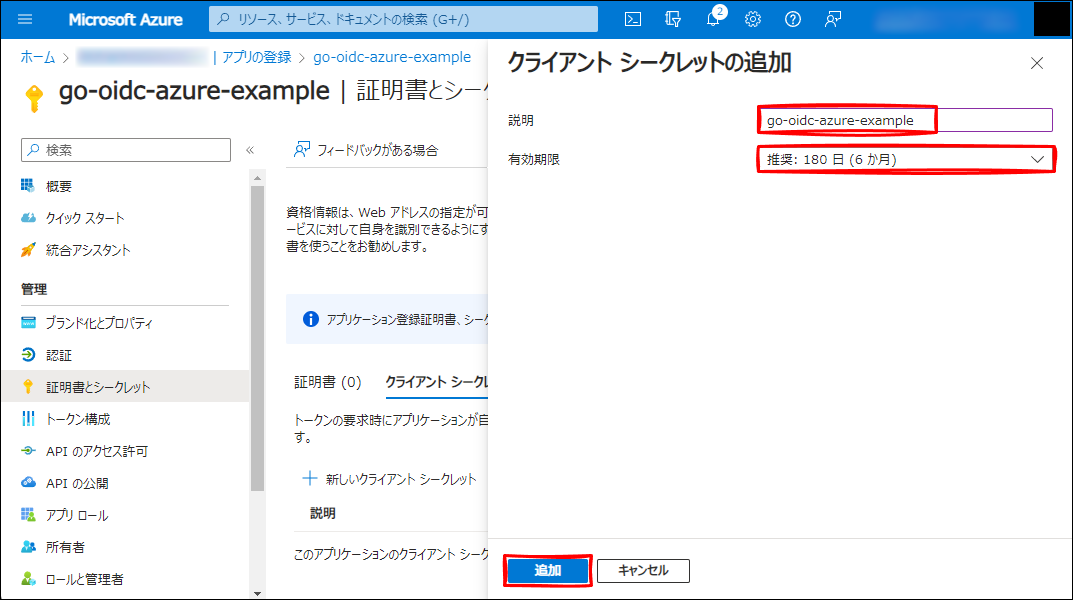The image size is (1073, 600).
Task: Open the help question mark icon
Action: (793, 19)
